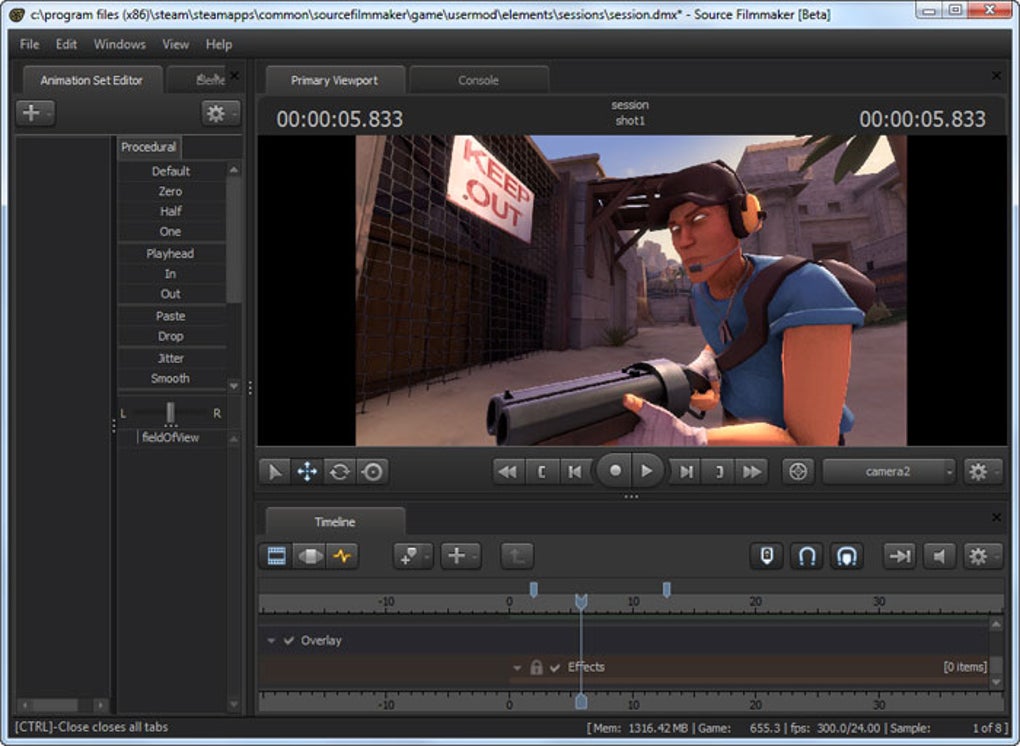Apply the Smooth procedural preset
The height and width of the screenshot is (746, 1020).
pos(170,379)
